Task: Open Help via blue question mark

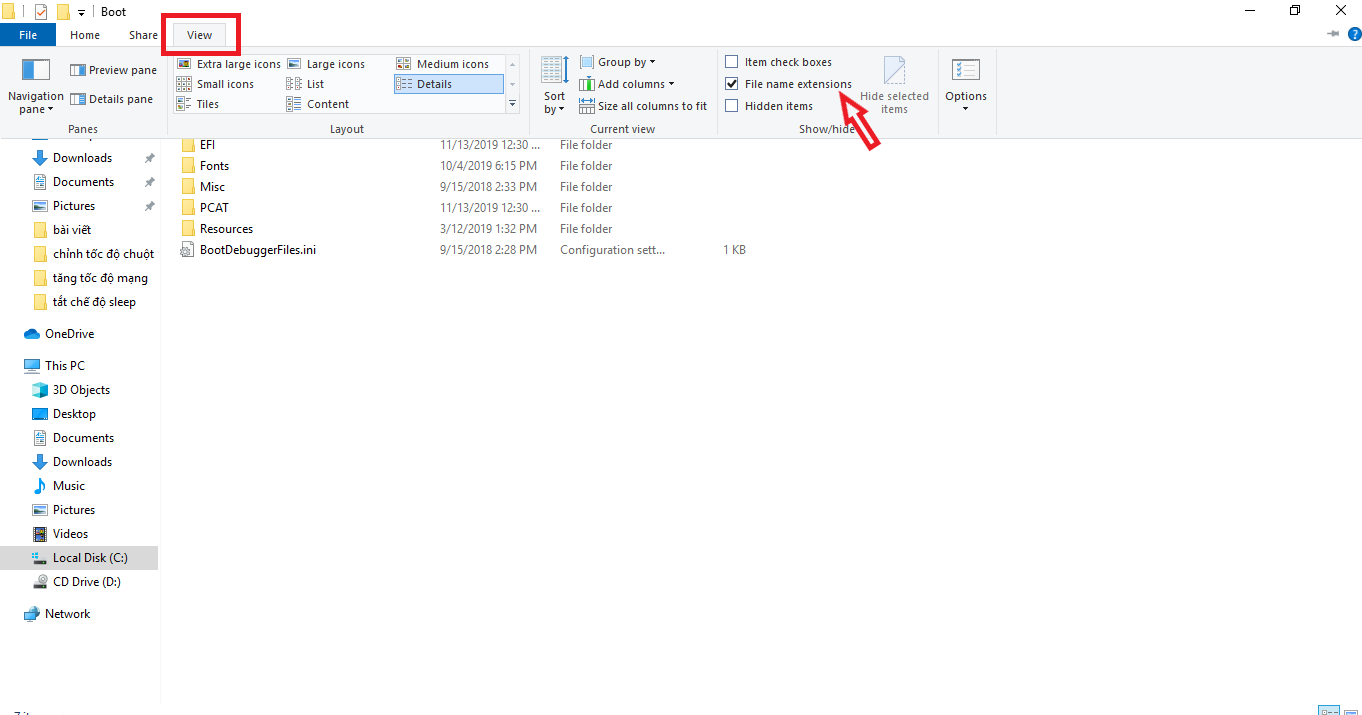Action: tap(1354, 35)
